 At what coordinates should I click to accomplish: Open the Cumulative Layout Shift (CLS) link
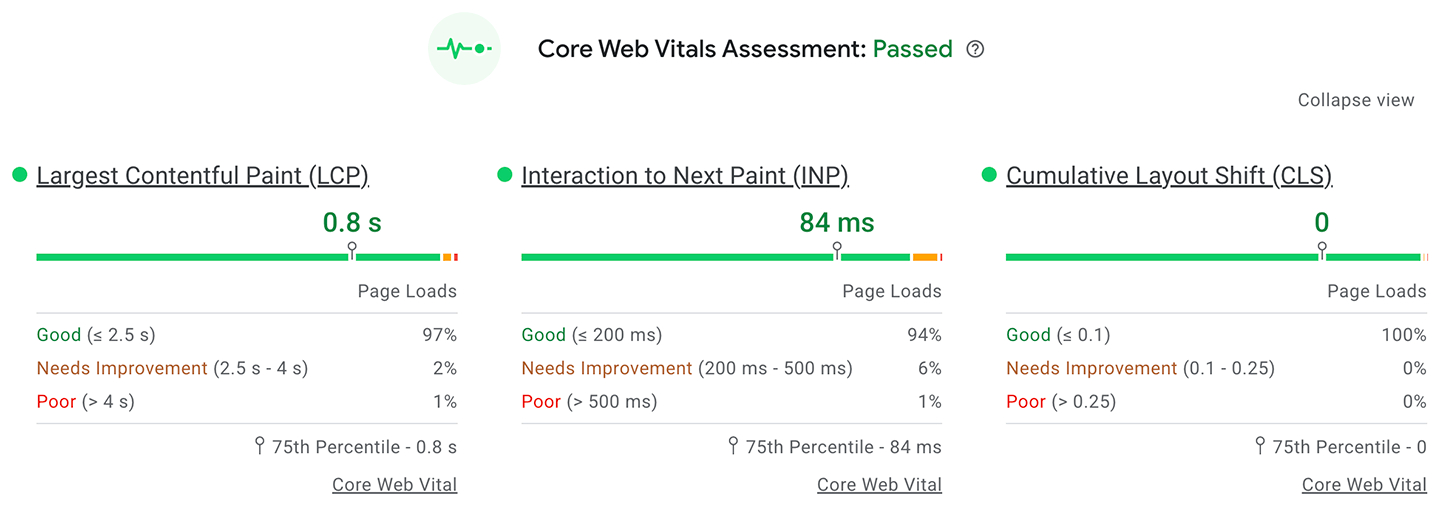pyautogui.click(x=1168, y=176)
